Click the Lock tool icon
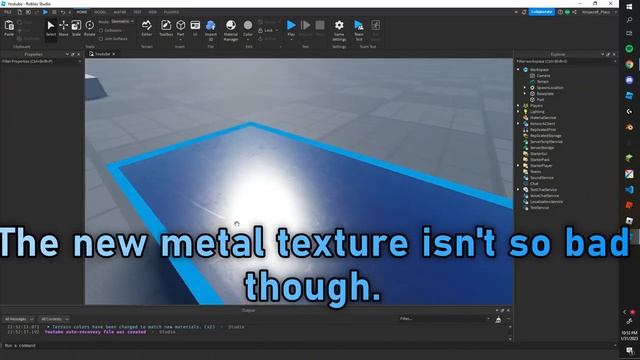640x360 pixels. 260,31
